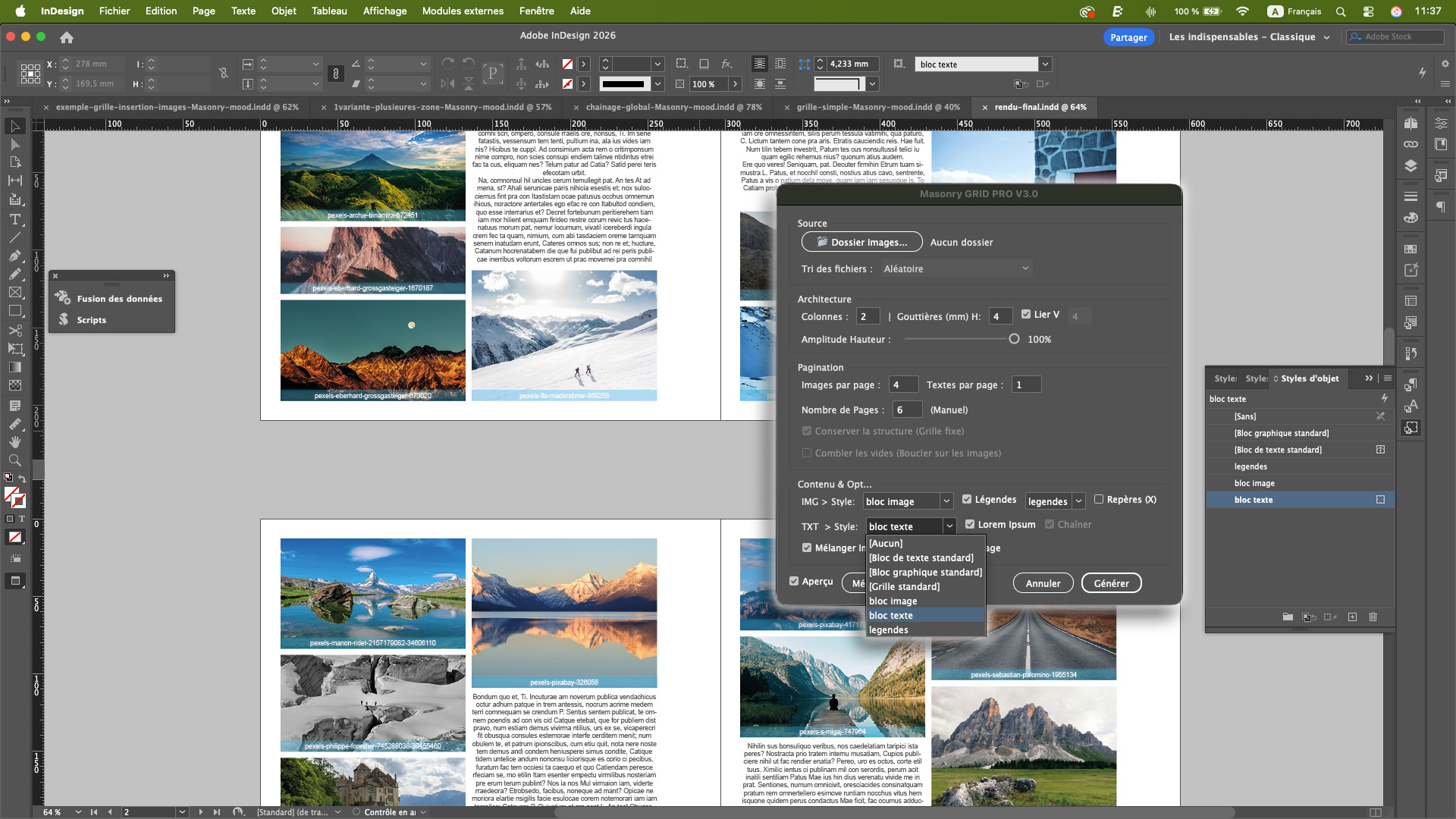Image resolution: width=1456 pixels, height=819 pixels.
Task: Delete selected object style with trash icon
Action: (x=1373, y=617)
